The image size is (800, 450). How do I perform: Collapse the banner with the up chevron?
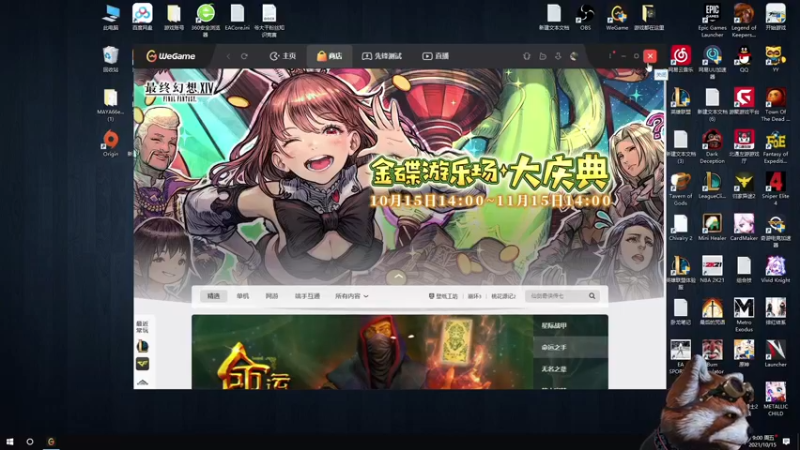click(398, 277)
